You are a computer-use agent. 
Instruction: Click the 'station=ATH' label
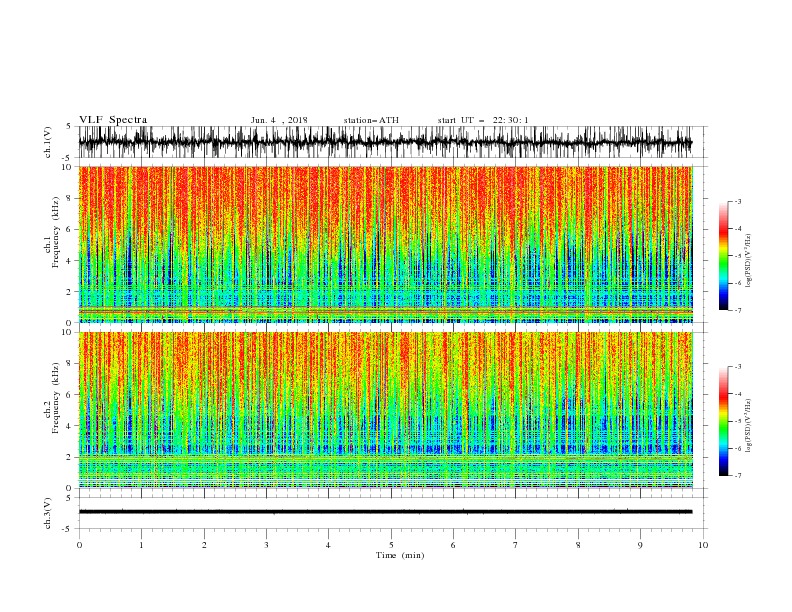click(371, 120)
